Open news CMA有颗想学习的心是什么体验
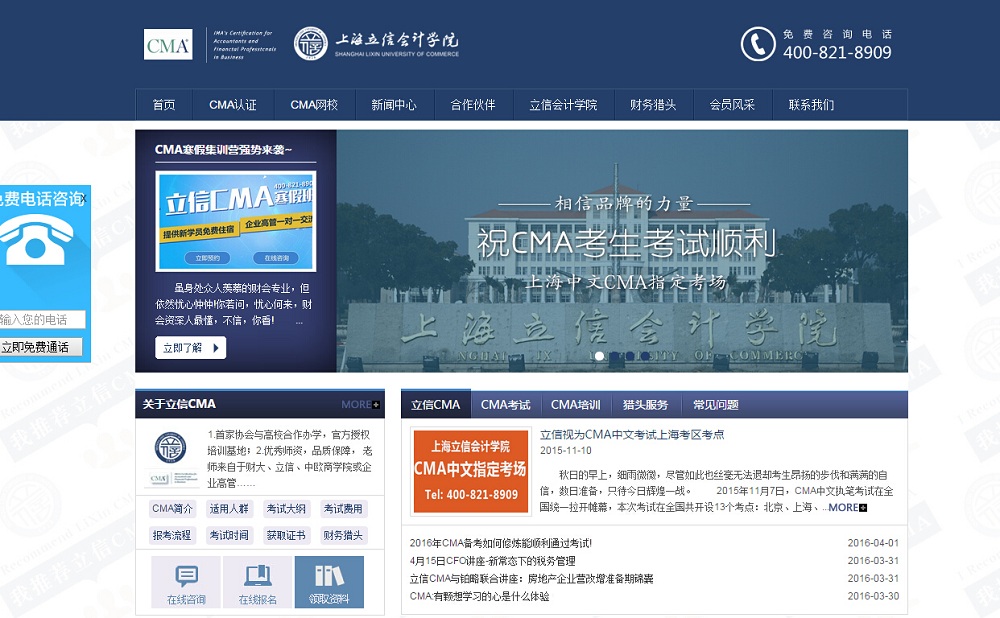 point(480,597)
